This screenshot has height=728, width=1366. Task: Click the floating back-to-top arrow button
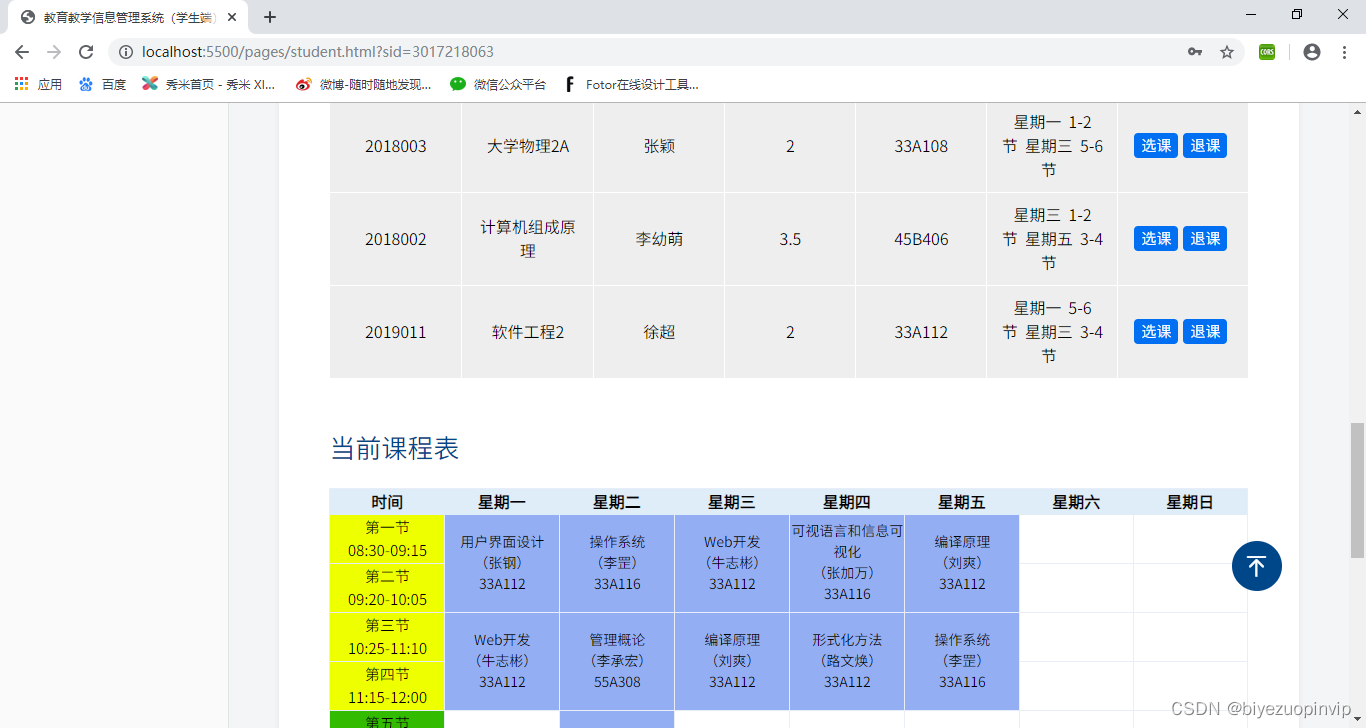[x=1256, y=566]
